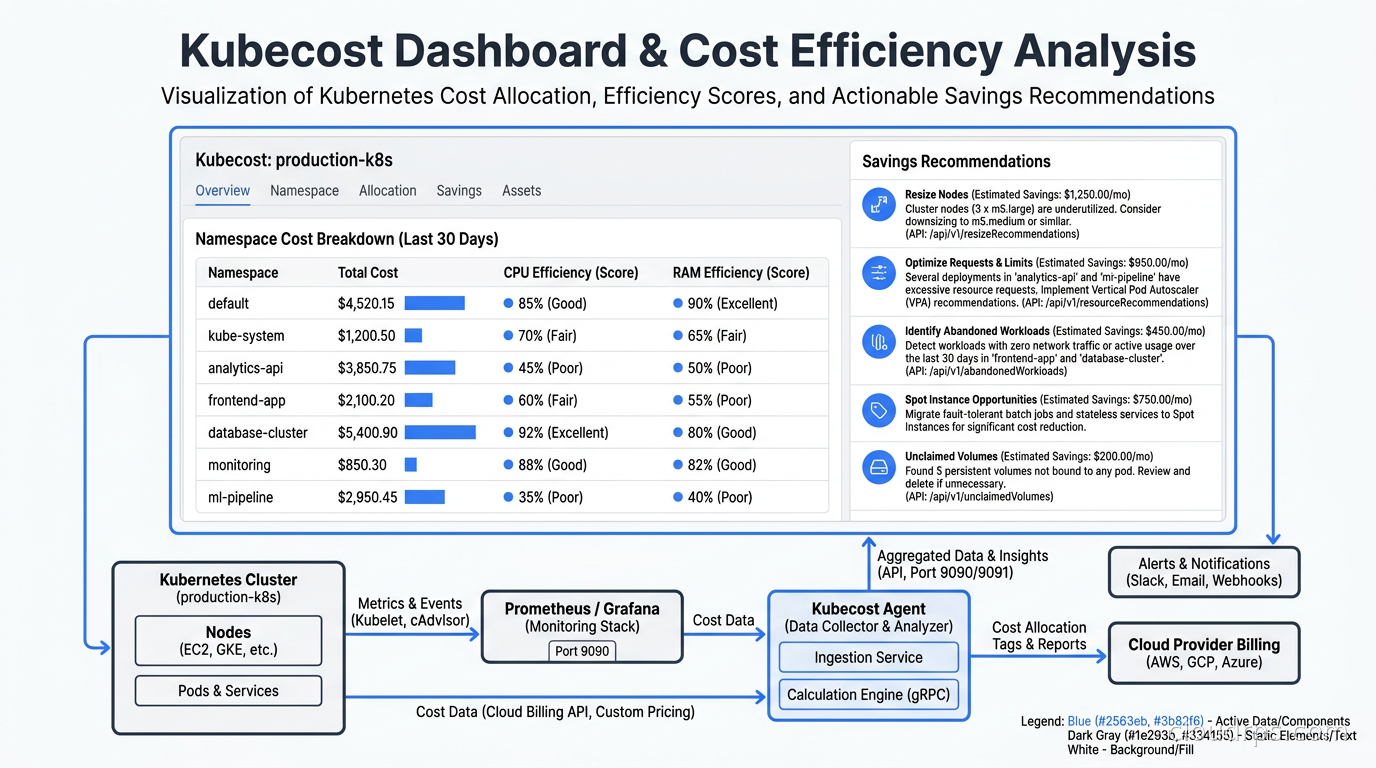Screen dimensions: 1376x768
Task: Click the Identify Abandoned Workloads icon
Action: point(879,342)
